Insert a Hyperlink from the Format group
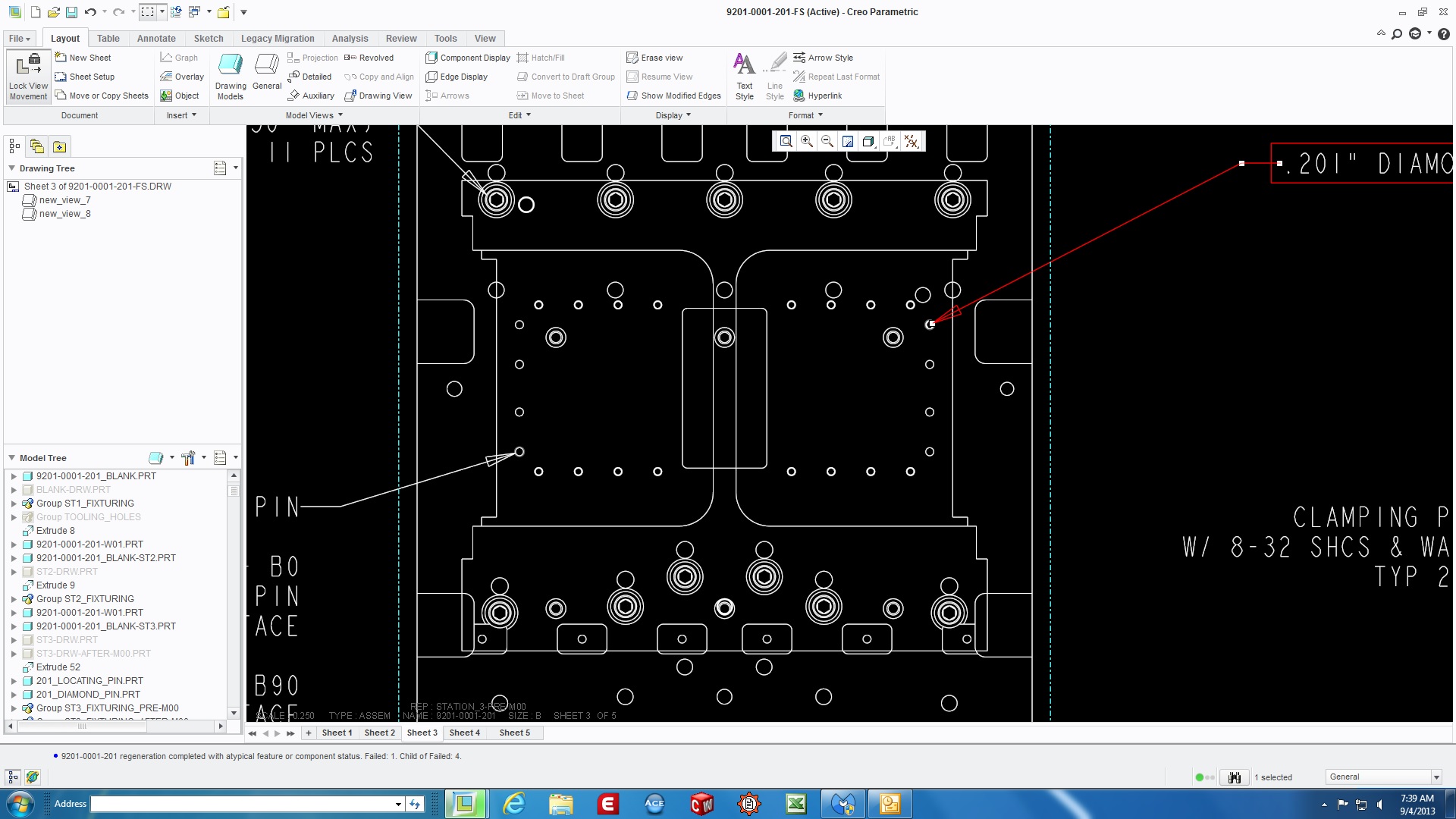 818,96
